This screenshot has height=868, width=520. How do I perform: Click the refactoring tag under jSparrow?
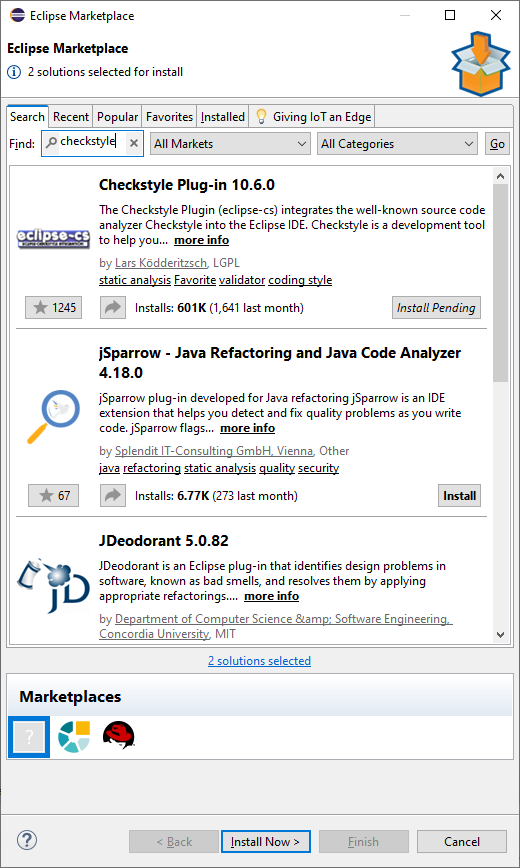tap(152, 468)
